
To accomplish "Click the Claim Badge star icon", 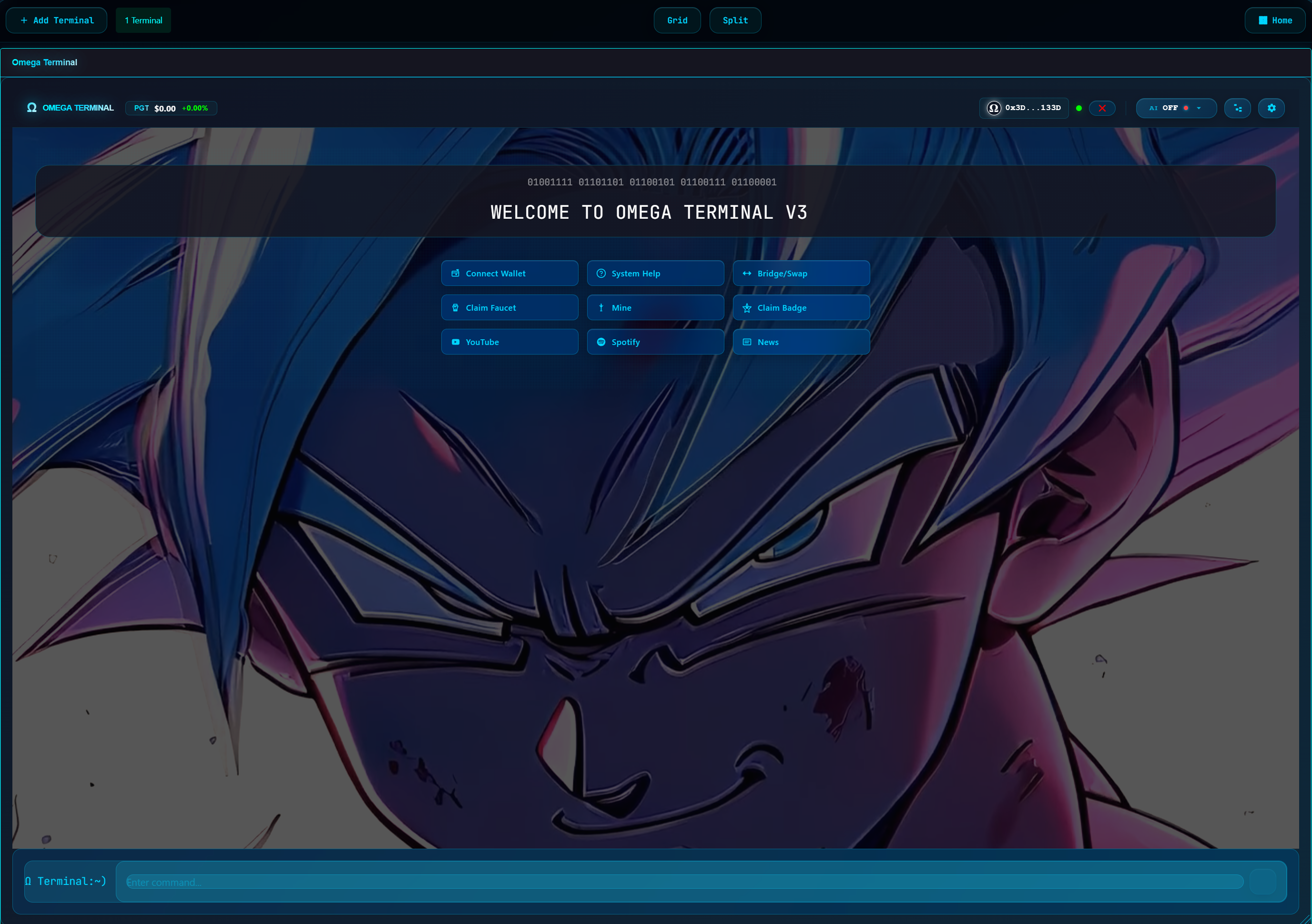I will pos(747,308).
